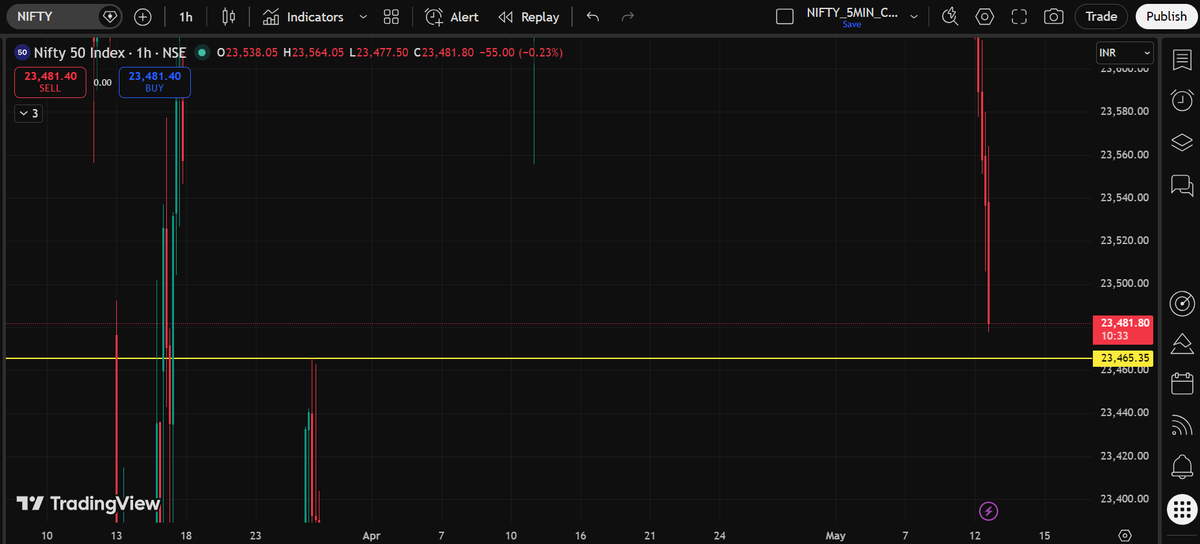Click the SELL 23,481.40 button
The height and width of the screenshot is (544, 1200).
click(50, 82)
